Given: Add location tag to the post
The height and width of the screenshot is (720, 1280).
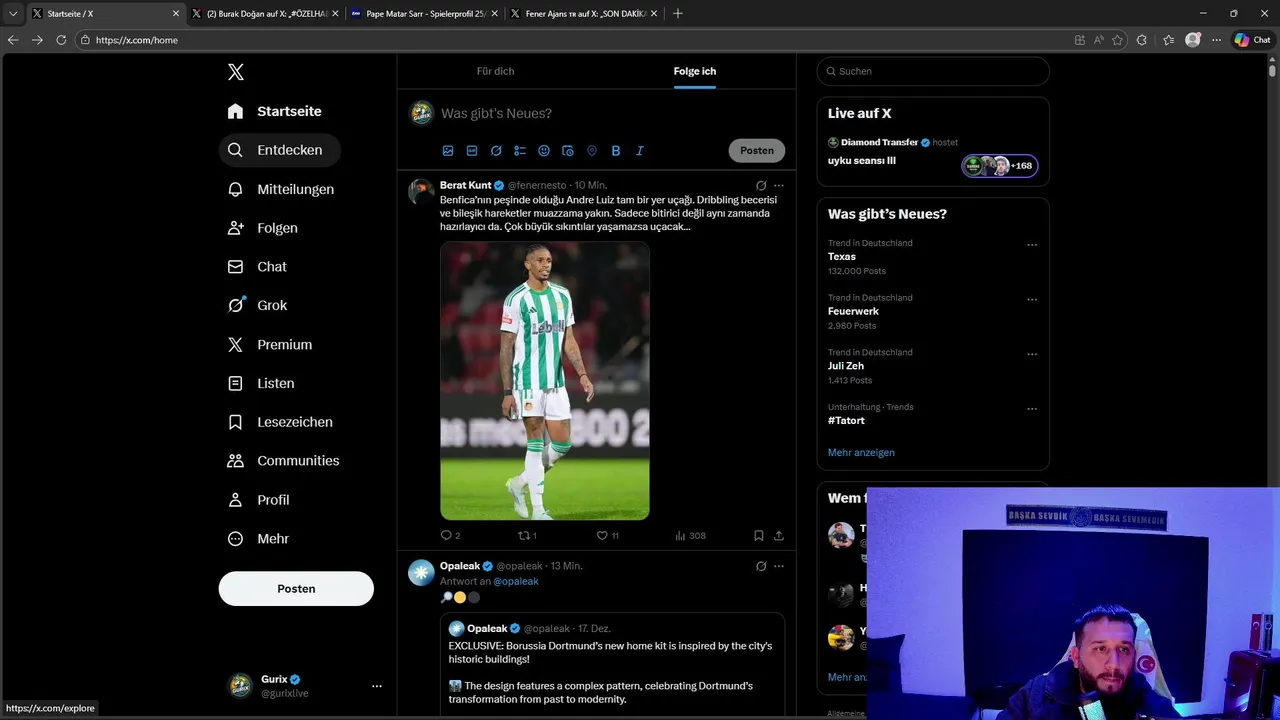Looking at the screenshot, I should pyautogui.click(x=592, y=151).
